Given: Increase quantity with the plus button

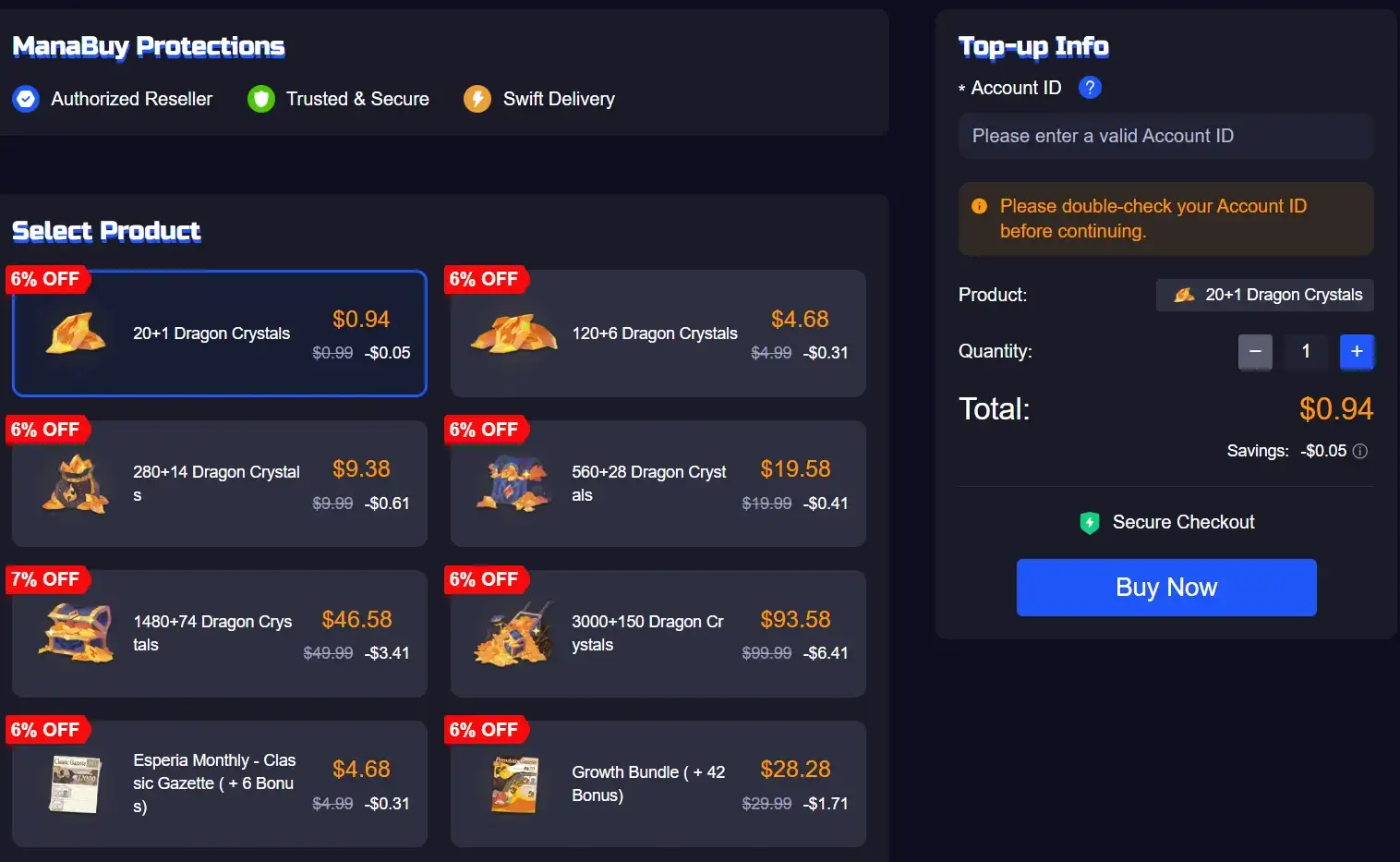Looking at the screenshot, I should tap(1357, 351).
